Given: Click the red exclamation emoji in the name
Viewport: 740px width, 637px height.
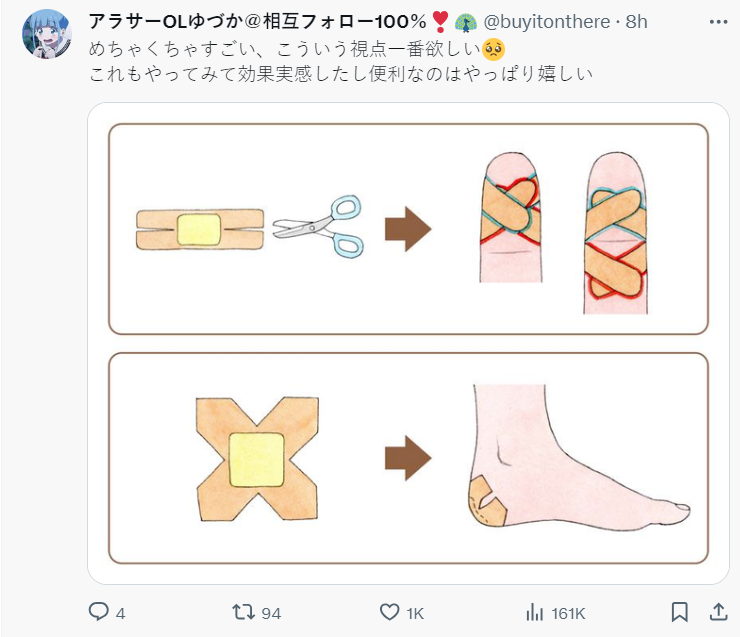Looking at the screenshot, I should click(439, 21).
